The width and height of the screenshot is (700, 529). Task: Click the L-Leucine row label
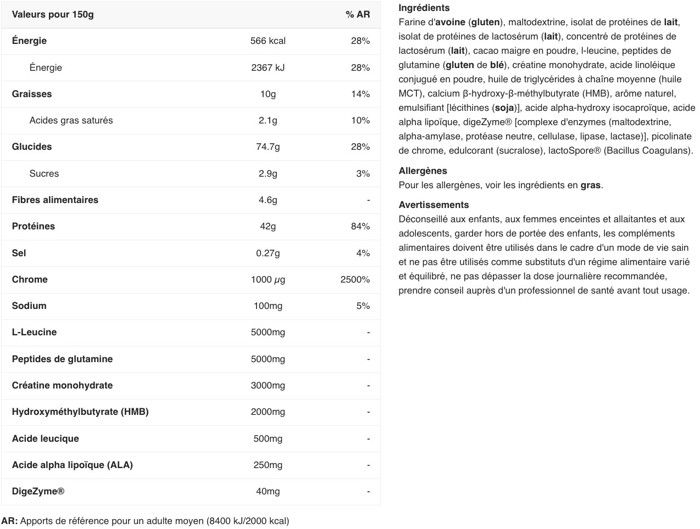coord(36,332)
